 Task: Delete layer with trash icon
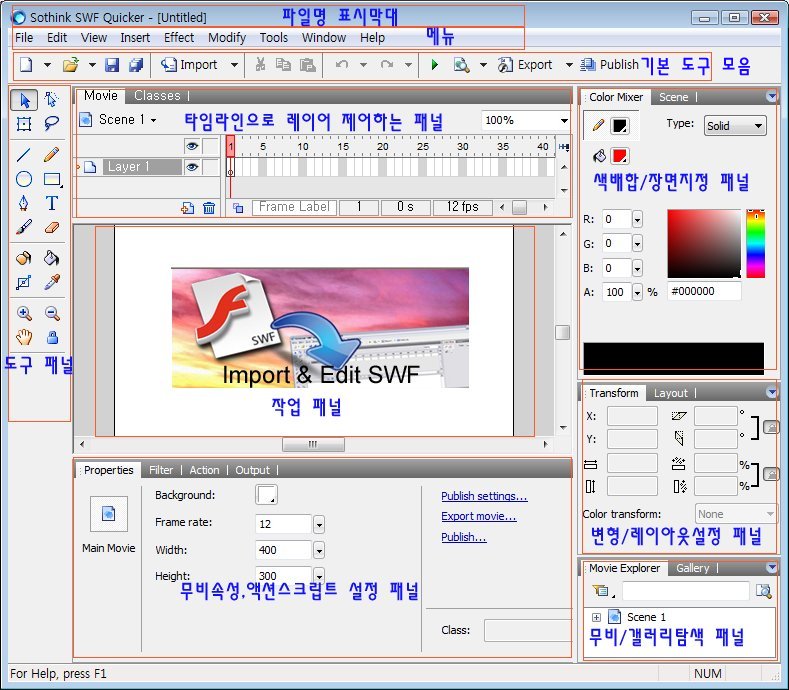click(x=209, y=208)
